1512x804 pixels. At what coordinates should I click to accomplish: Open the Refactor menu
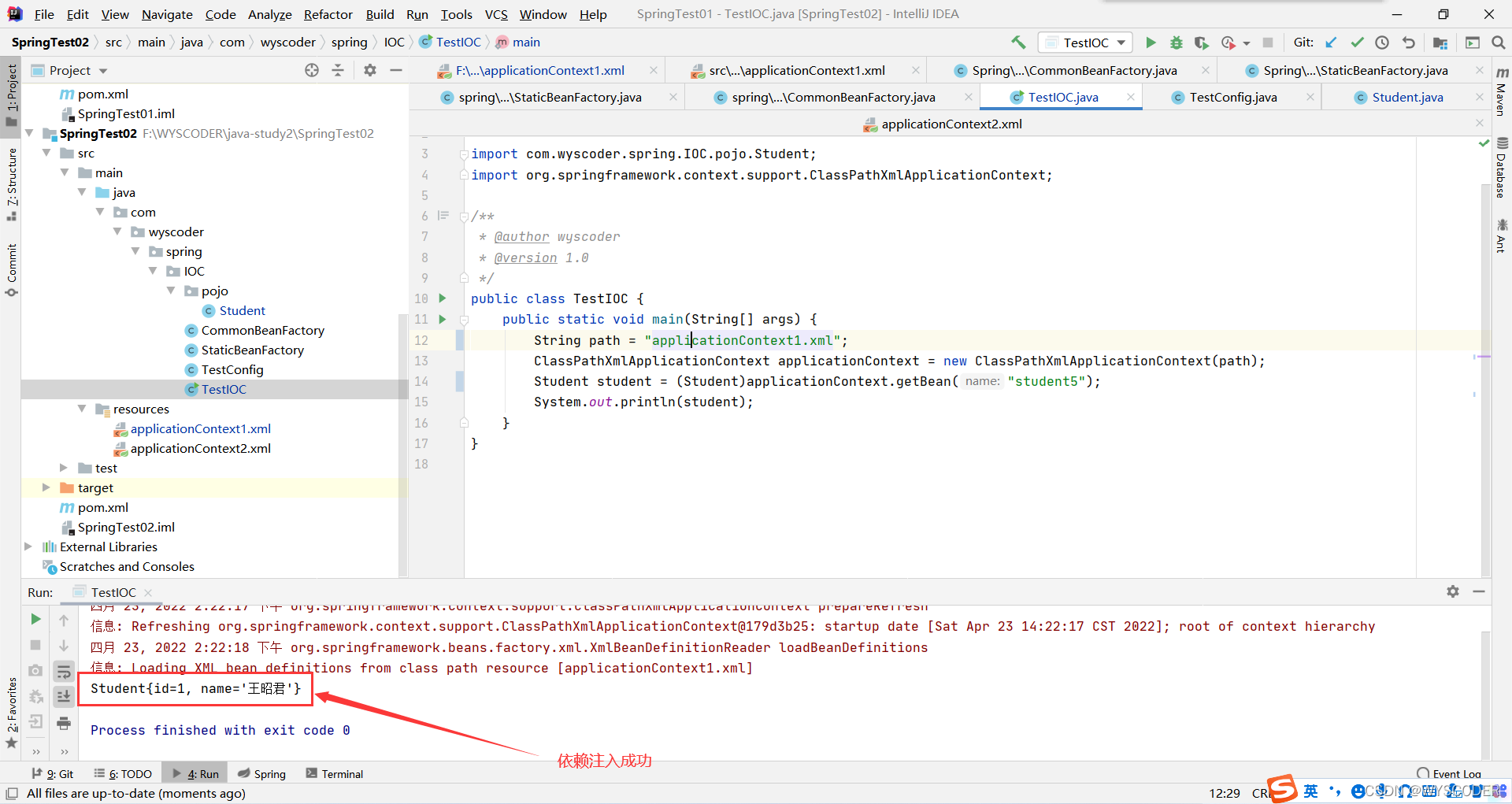click(328, 14)
